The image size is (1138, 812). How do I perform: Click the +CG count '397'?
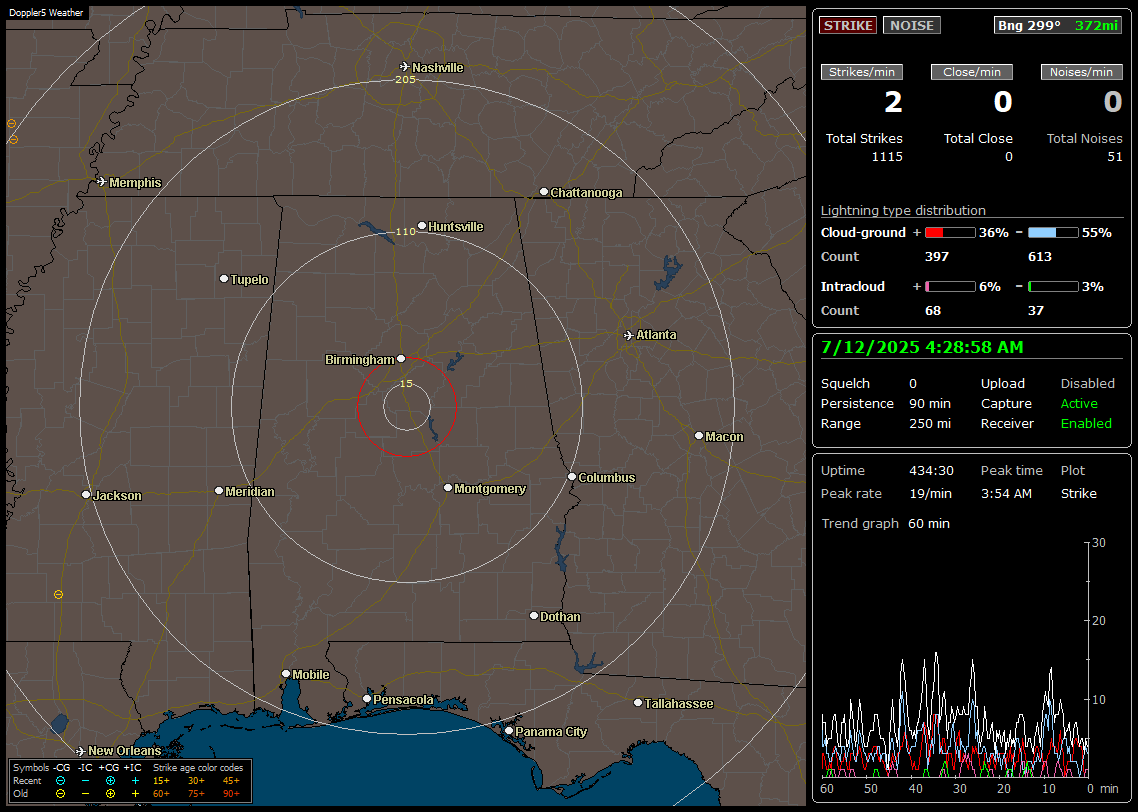936,256
